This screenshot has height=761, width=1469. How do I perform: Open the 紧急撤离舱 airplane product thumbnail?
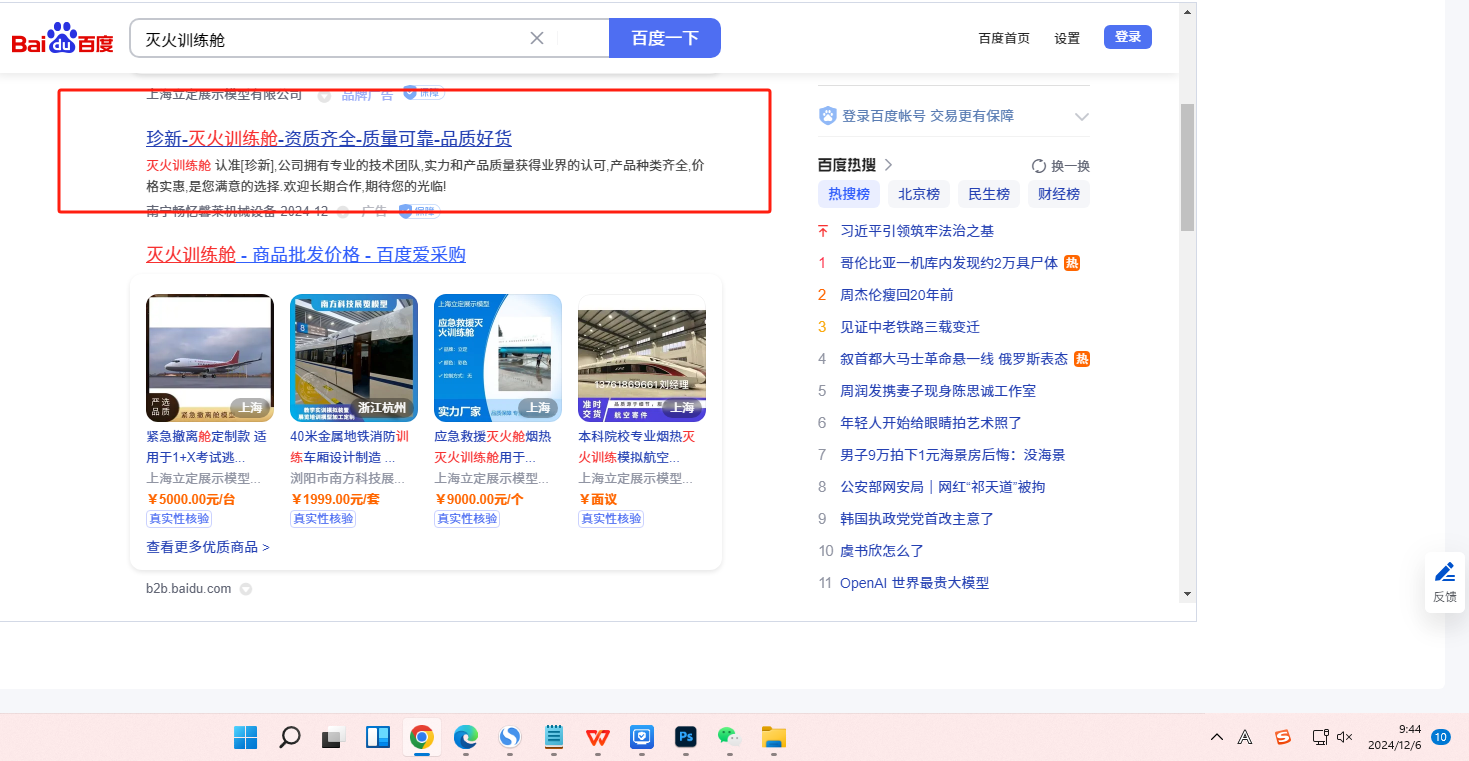(x=210, y=357)
